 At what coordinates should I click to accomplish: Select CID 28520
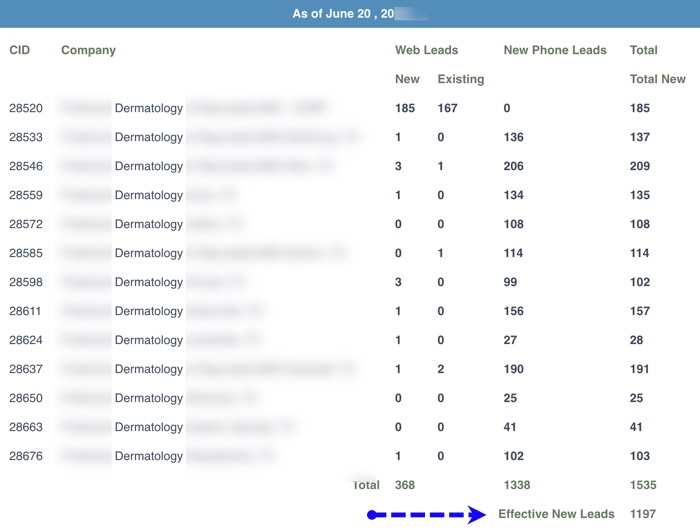[26, 108]
